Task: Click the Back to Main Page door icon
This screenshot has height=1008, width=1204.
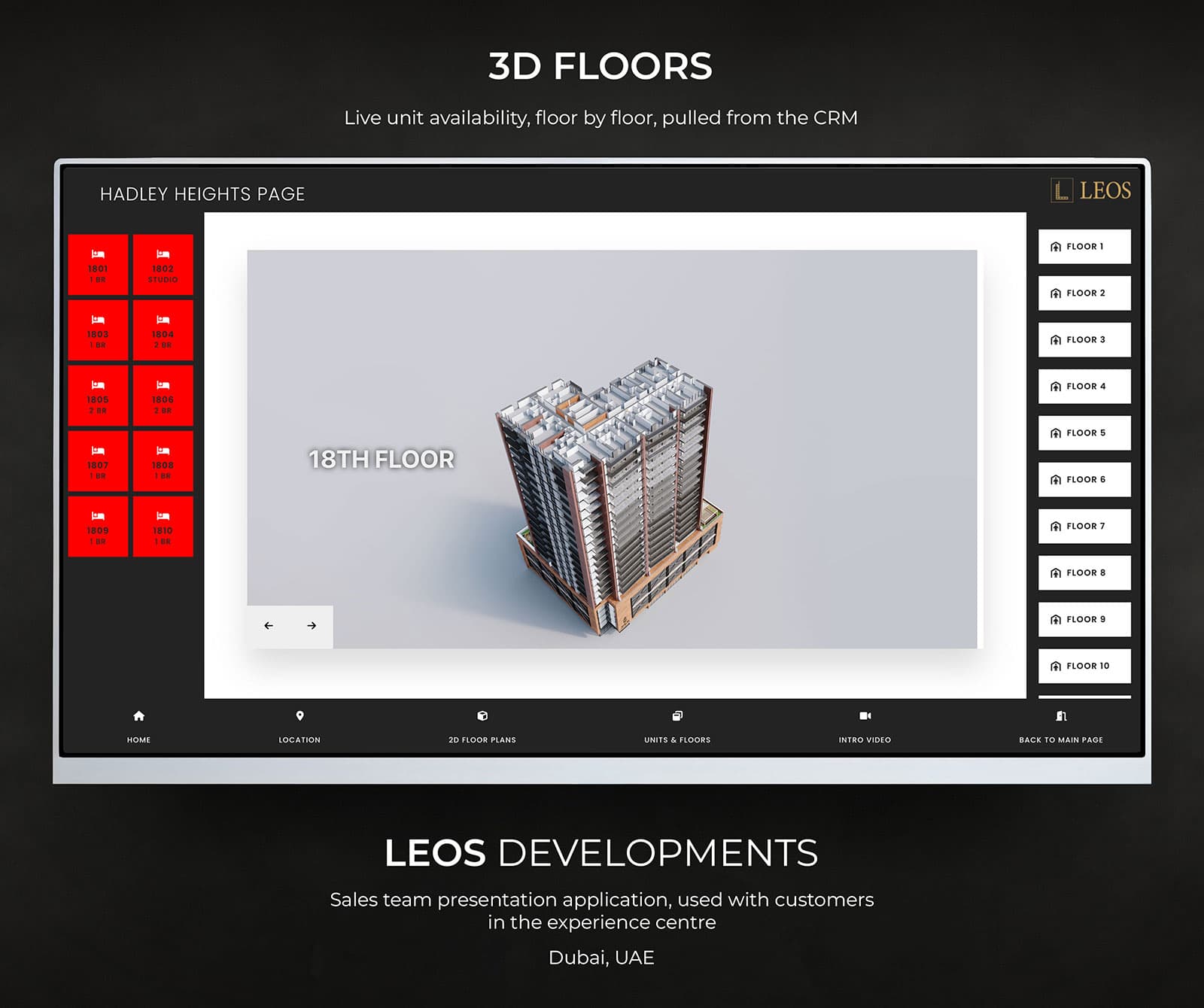Action: (1061, 716)
